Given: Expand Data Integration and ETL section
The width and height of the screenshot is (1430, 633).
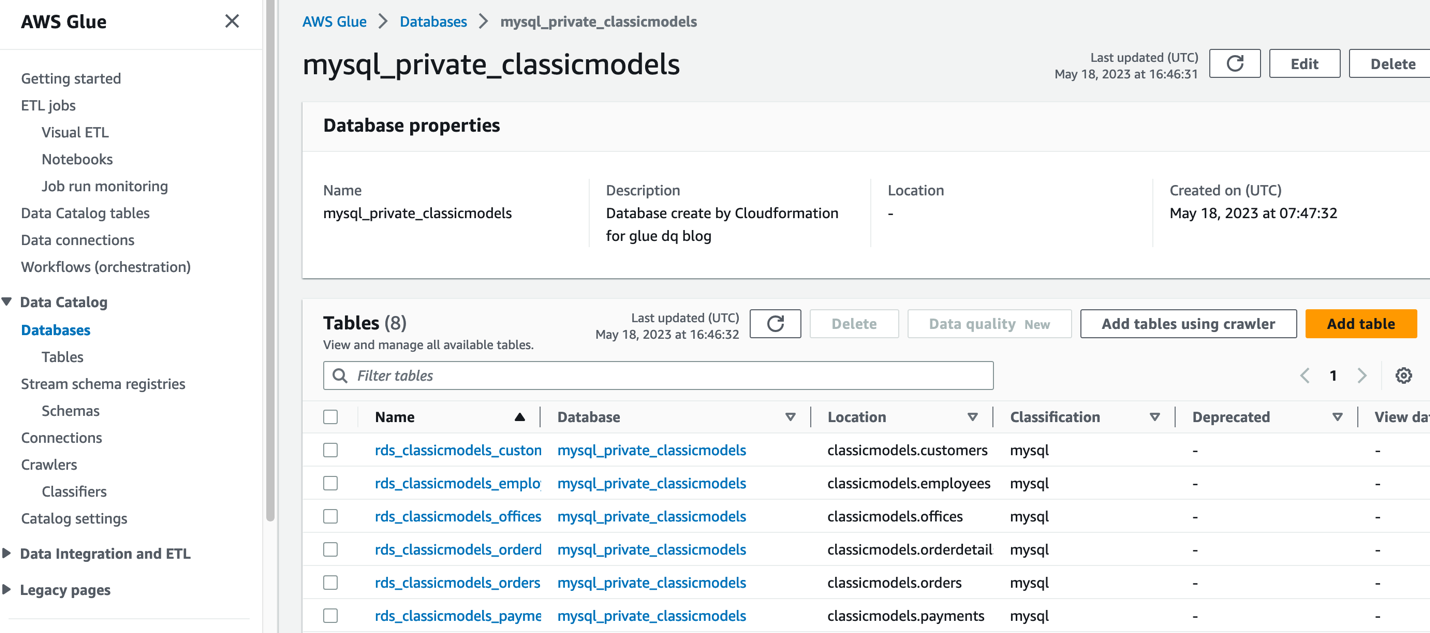Looking at the screenshot, I should tap(7, 554).
